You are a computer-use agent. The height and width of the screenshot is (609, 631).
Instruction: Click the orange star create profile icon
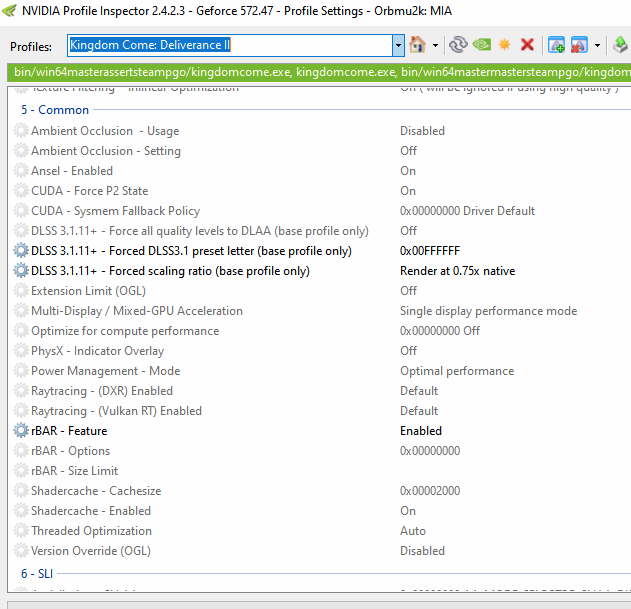tap(504, 44)
